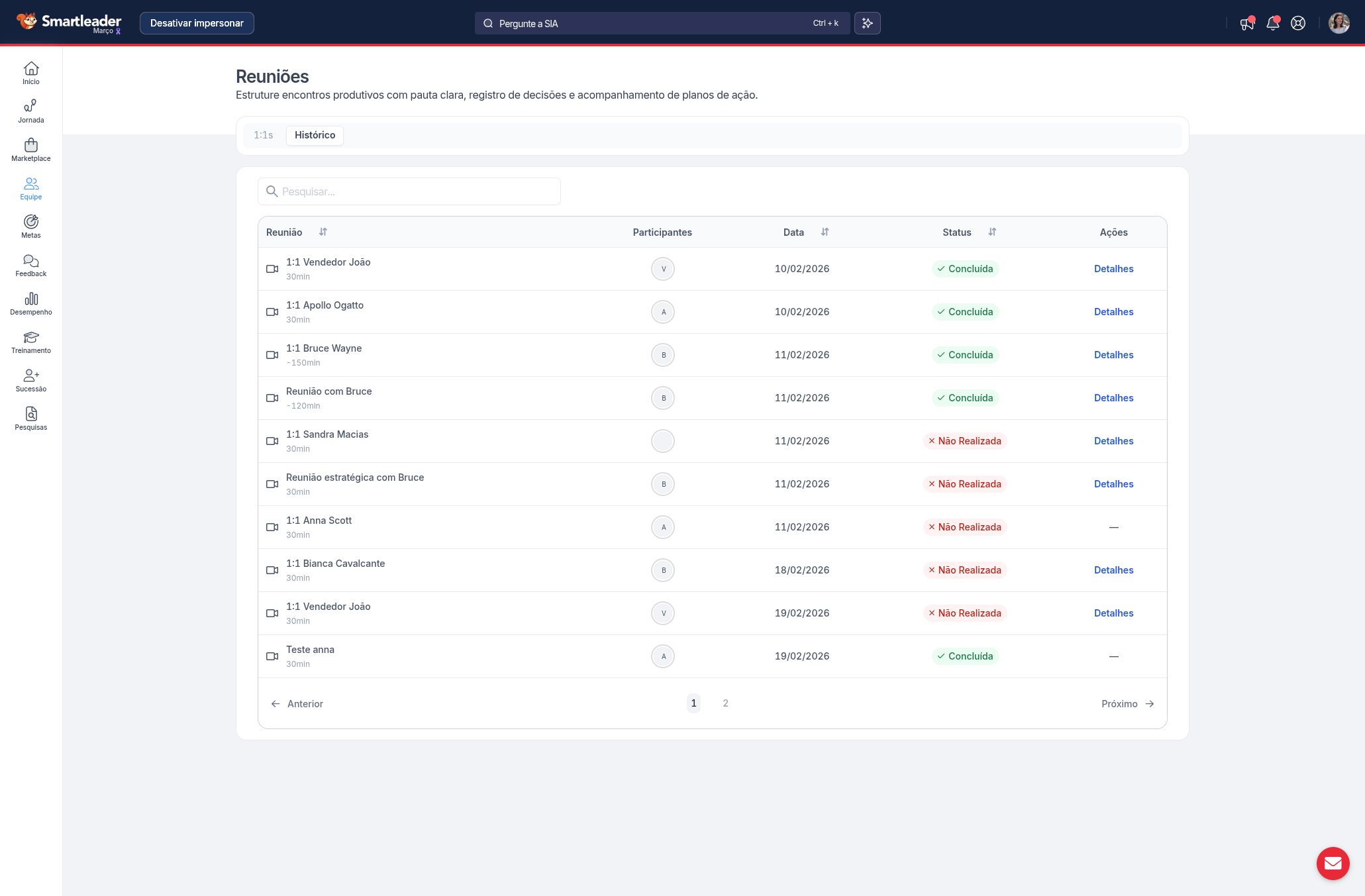The image size is (1365, 896).
Task: Sort table by Reunião column
Action: click(323, 232)
